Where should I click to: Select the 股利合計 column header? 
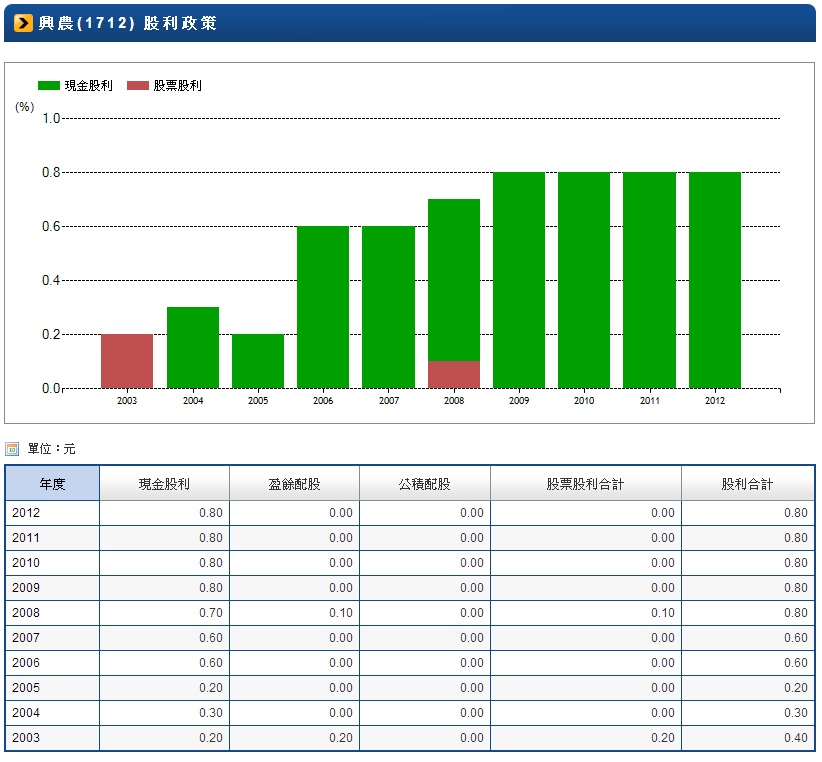click(x=748, y=483)
